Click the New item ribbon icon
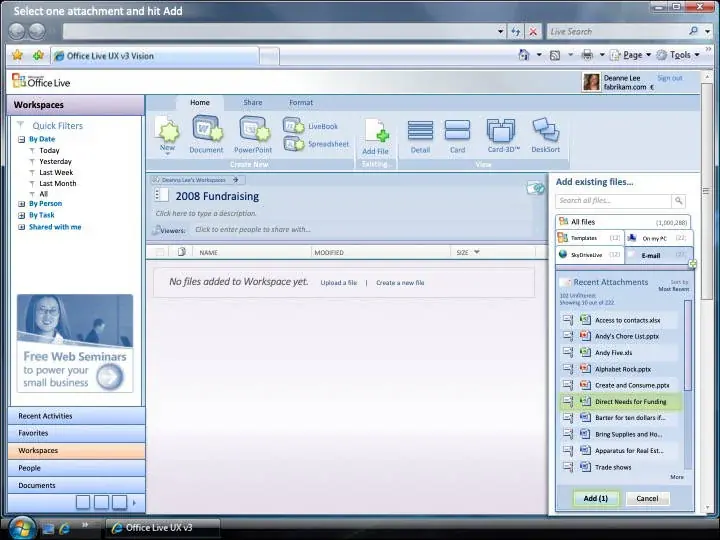 click(x=167, y=134)
